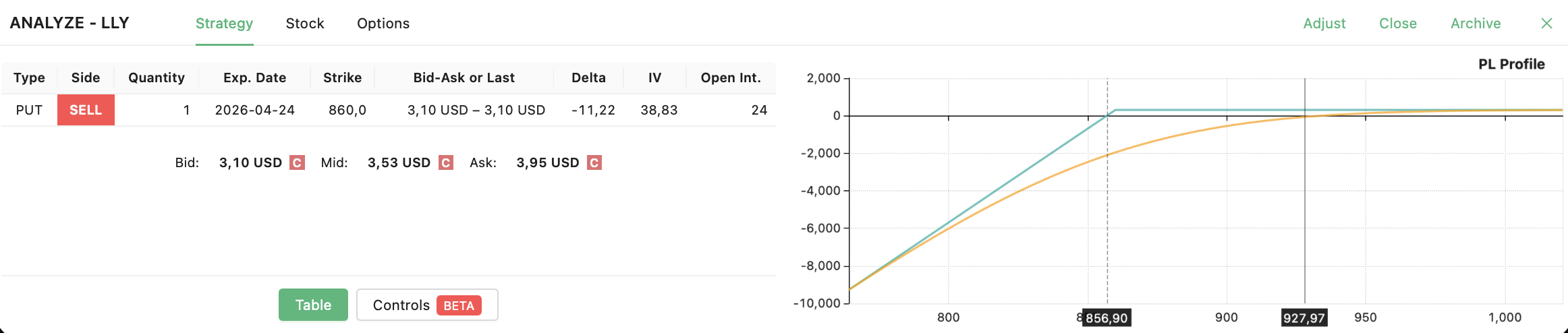The height and width of the screenshot is (333, 1568).
Task: Close the Analyze panel with the X icon
Action: point(1546,24)
